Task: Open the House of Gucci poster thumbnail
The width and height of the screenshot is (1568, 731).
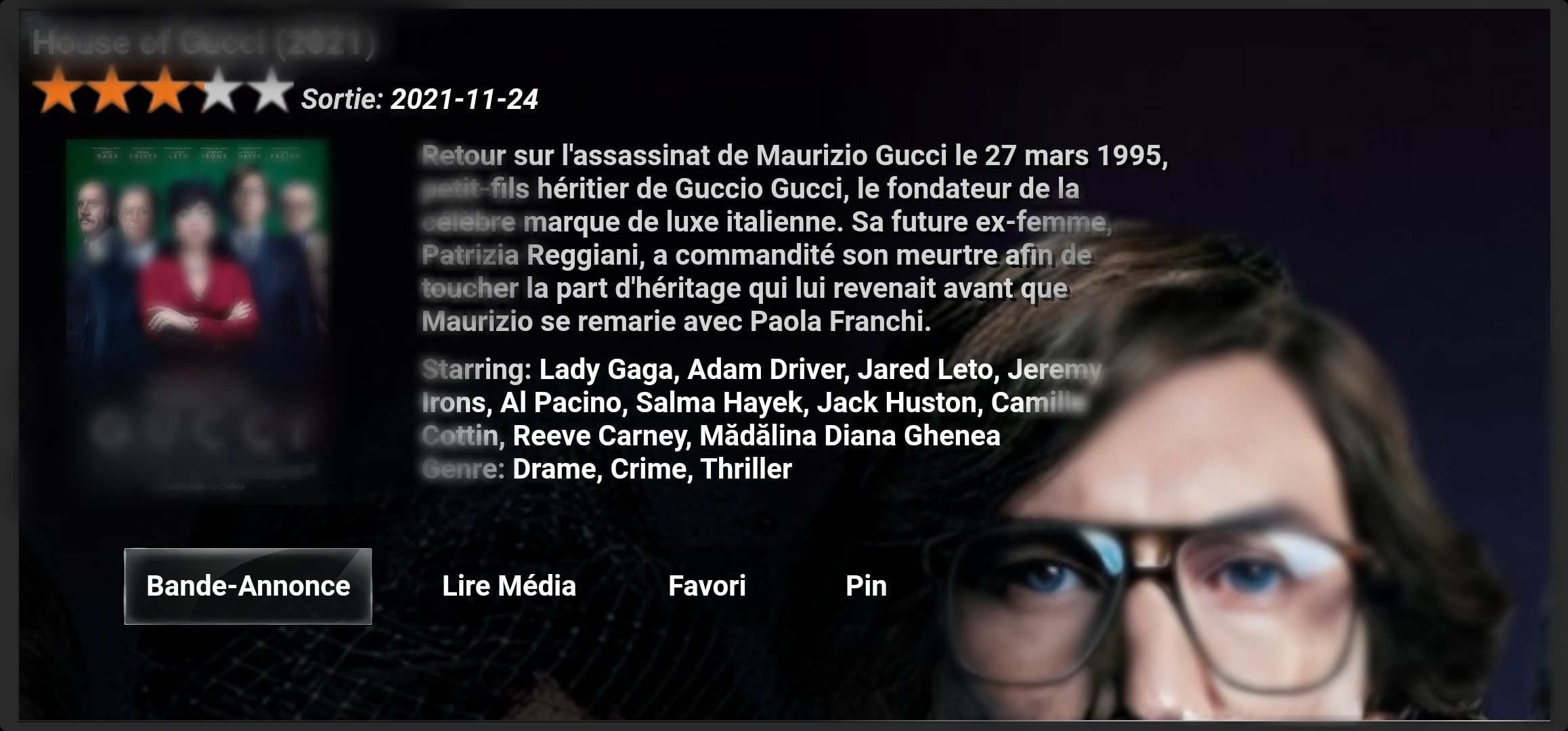Action: coord(197,322)
